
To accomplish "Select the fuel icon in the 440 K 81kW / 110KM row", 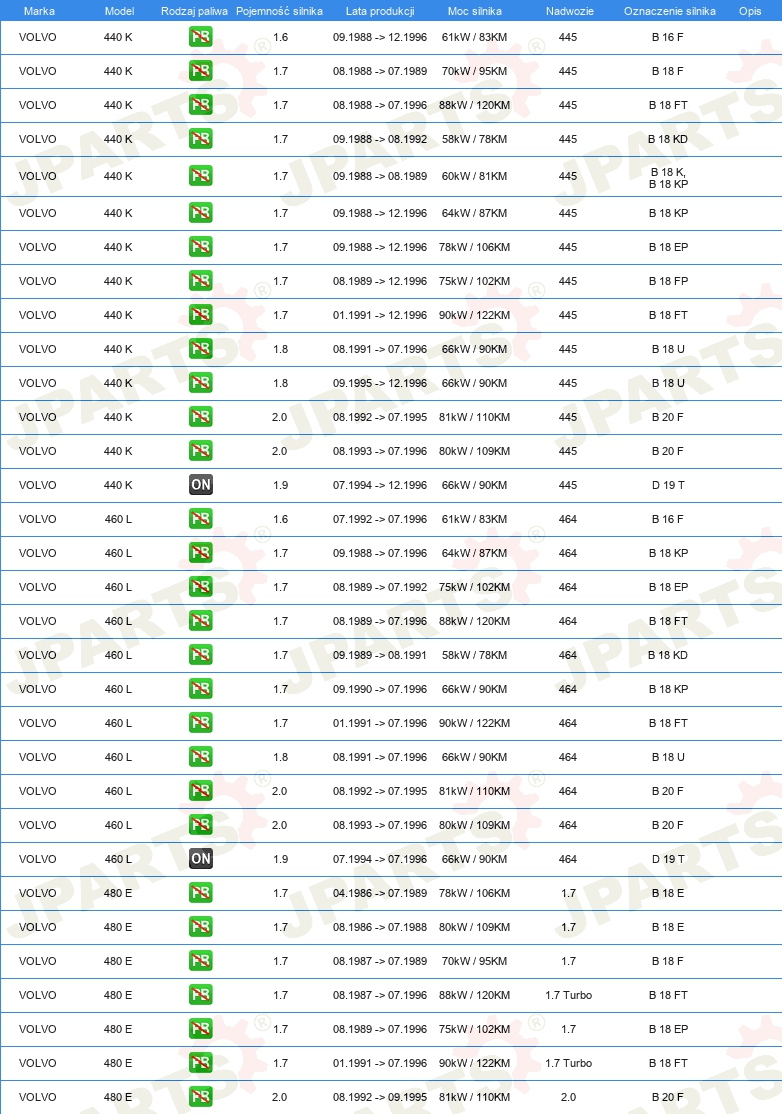I will tap(201, 417).
